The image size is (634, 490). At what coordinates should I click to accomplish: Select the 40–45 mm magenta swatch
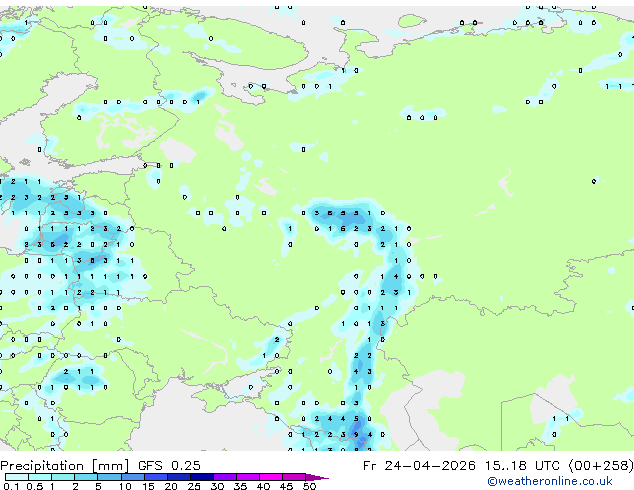271,477
